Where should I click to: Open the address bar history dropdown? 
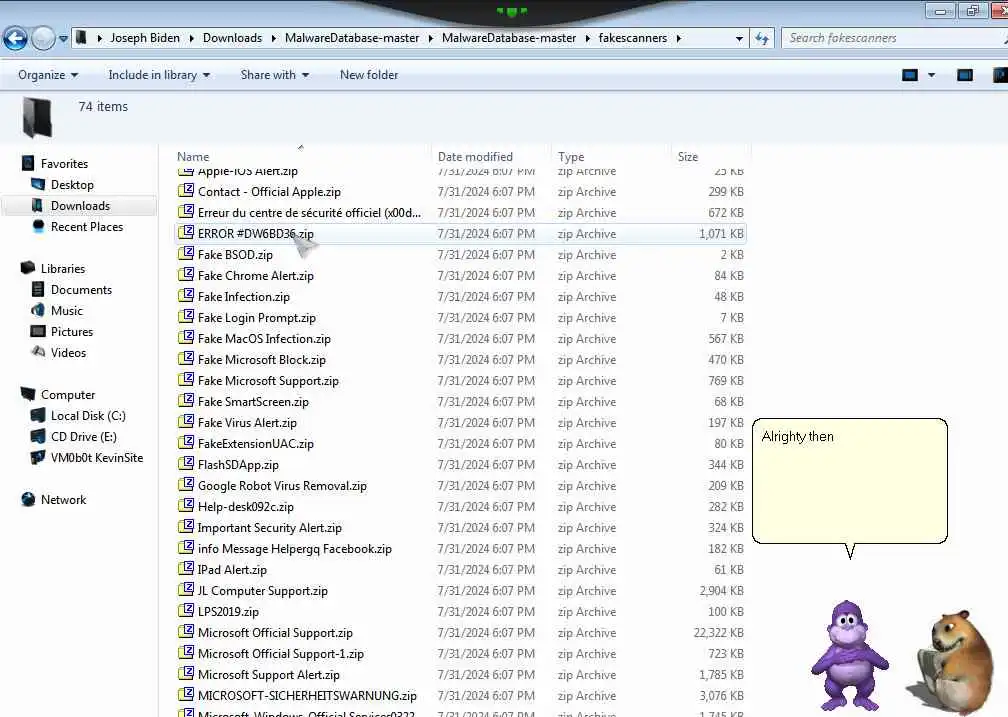tap(739, 39)
